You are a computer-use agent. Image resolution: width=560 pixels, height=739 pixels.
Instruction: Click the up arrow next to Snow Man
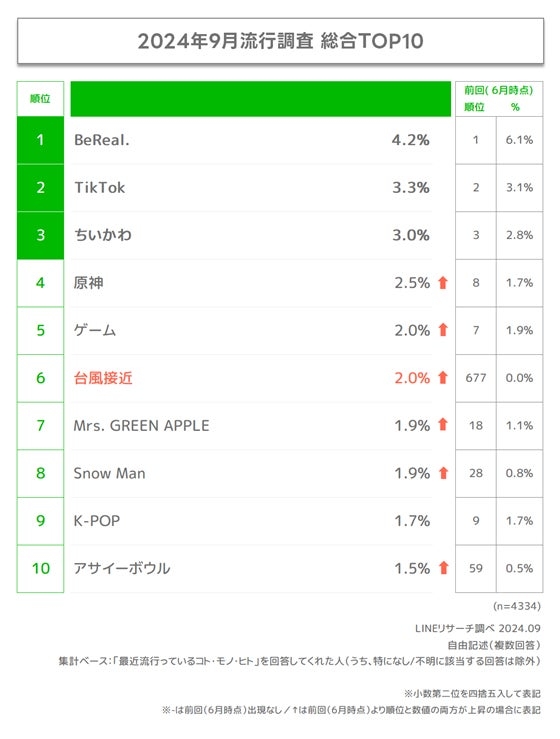click(443, 473)
